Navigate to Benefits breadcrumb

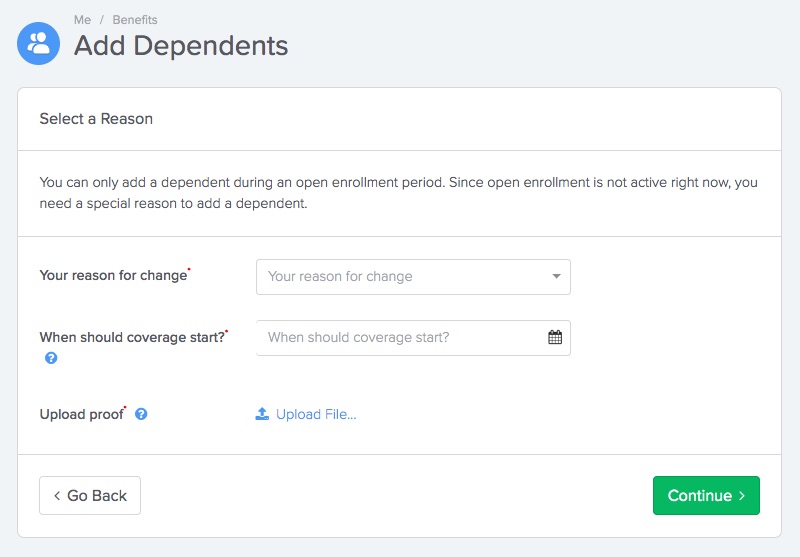click(x=135, y=20)
